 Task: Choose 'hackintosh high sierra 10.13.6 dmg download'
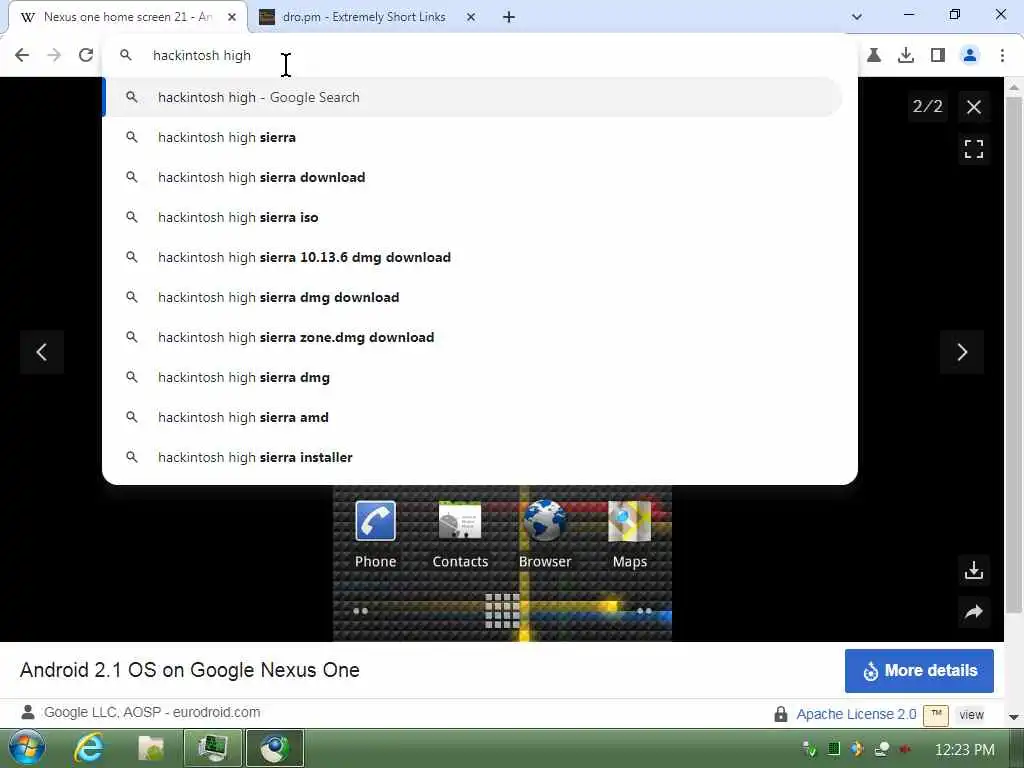tap(472, 257)
